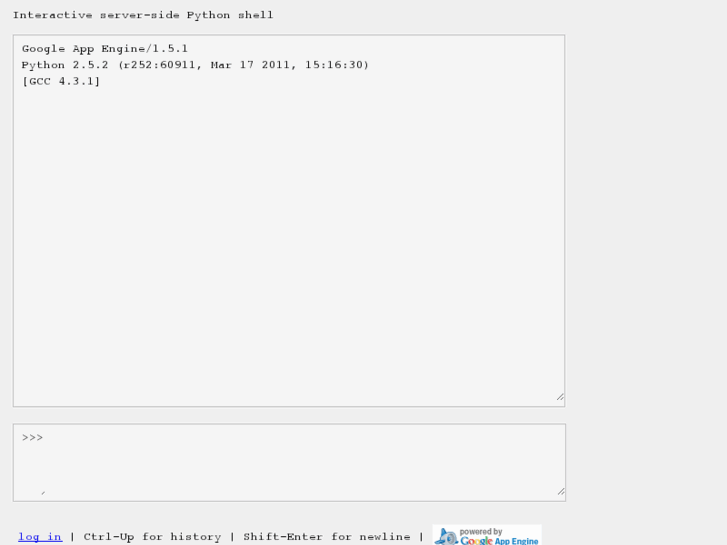Click the 'Google' word in the badge
727x545 pixels.
pyautogui.click(x=476, y=540)
